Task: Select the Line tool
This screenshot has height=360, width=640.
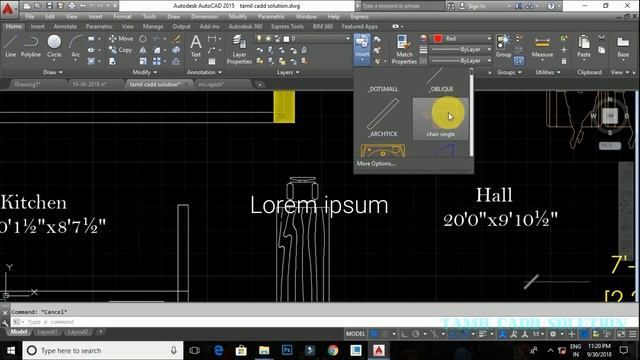Action: [x=11, y=46]
